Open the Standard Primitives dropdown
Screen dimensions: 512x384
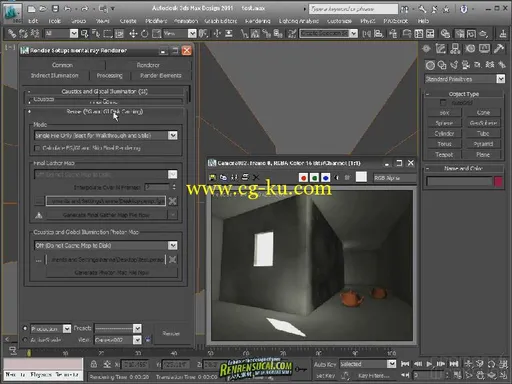coord(465,79)
